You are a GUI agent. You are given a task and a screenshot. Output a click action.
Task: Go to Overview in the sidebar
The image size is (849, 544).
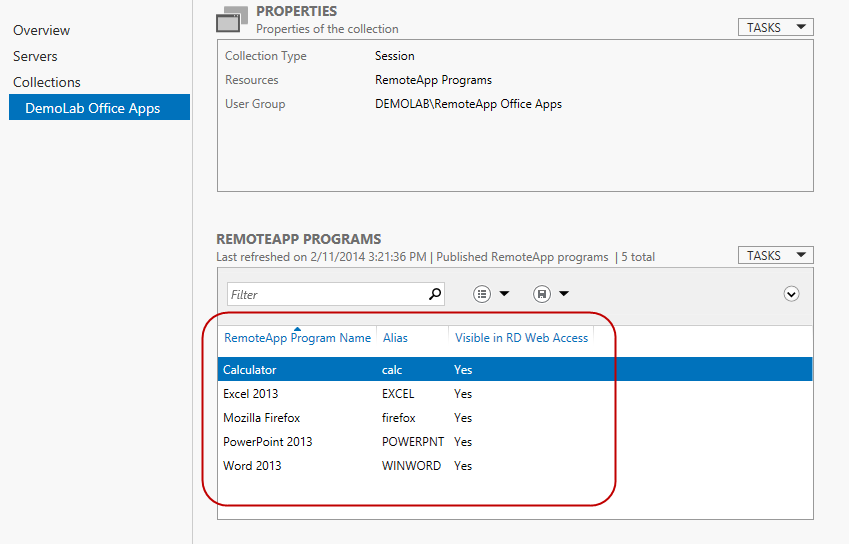pos(42,30)
